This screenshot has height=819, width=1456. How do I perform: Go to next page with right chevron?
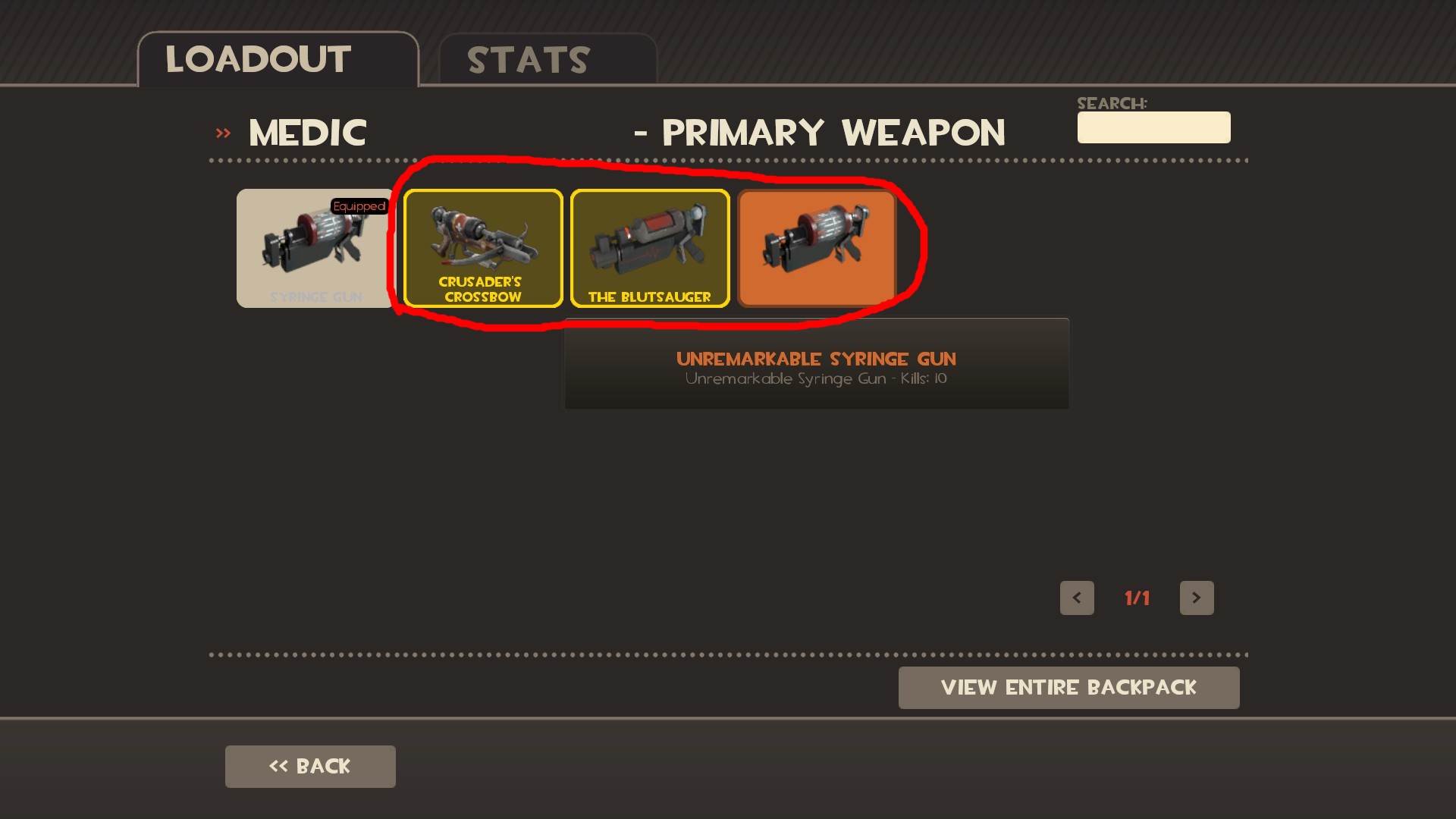(1197, 598)
